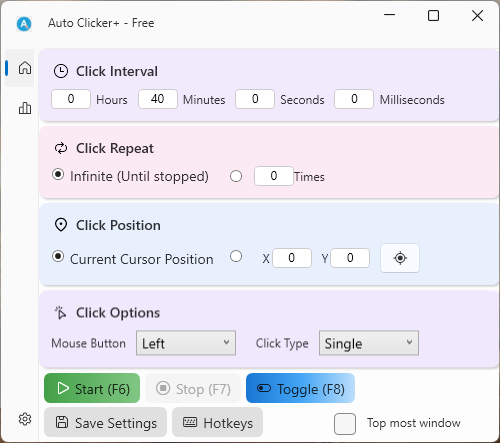Choose the custom X Y position radio
Viewport: 500px width, 443px height.
pyautogui.click(x=236, y=256)
